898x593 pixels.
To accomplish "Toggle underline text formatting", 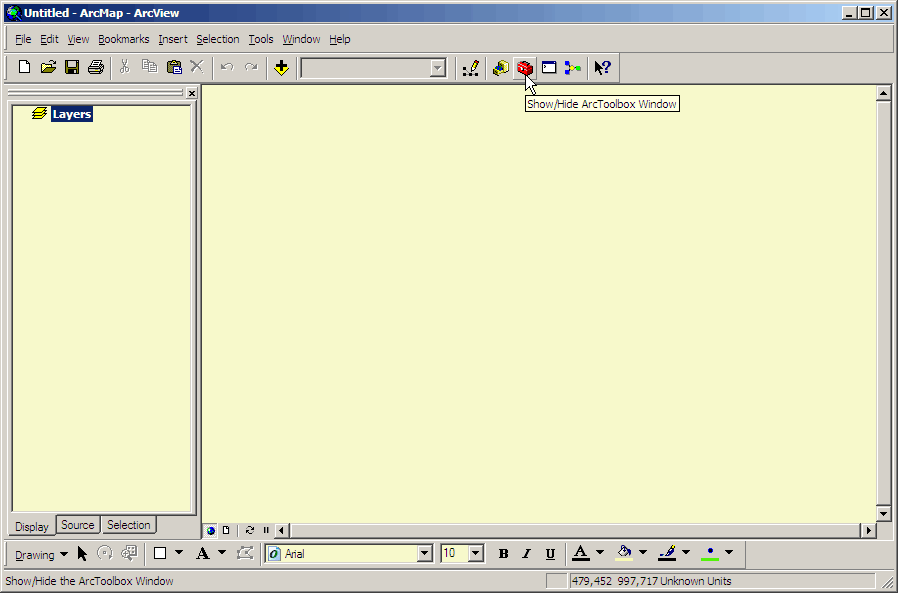I will [550, 554].
